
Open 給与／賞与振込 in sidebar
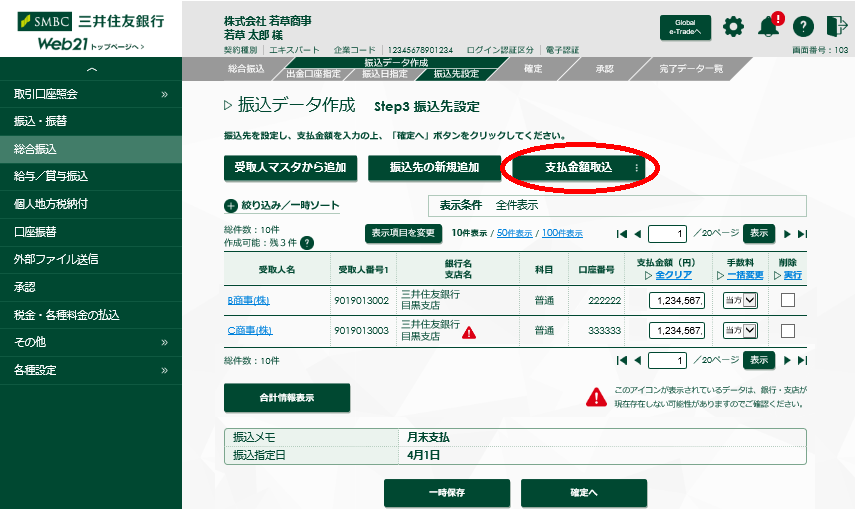(91, 176)
